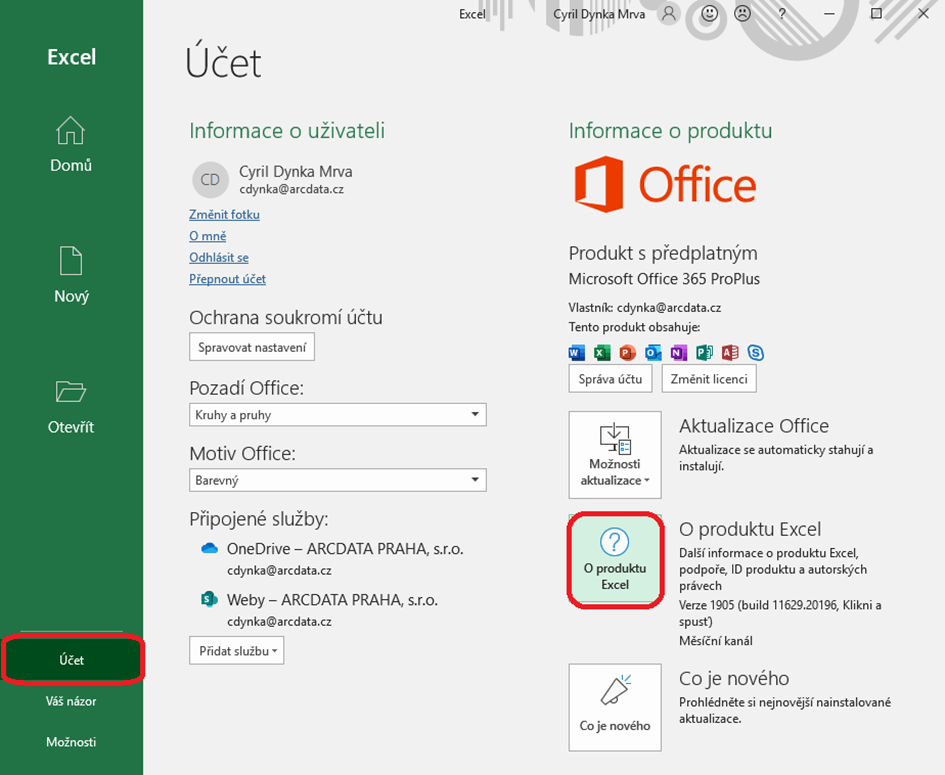The width and height of the screenshot is (945, 775).
Task: Close the Excel window
Action: click(x=923, y=13)
